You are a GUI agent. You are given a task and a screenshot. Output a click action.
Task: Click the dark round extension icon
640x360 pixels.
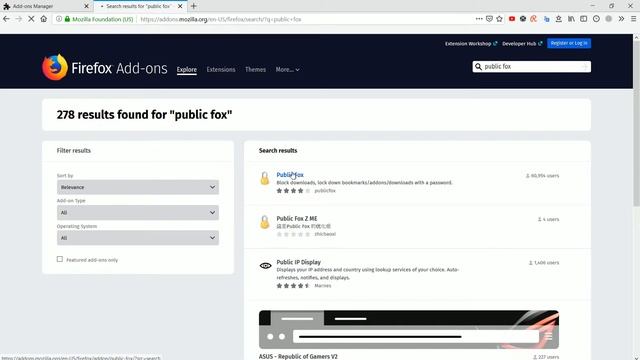pyautogui.click(x=523, y=19)
